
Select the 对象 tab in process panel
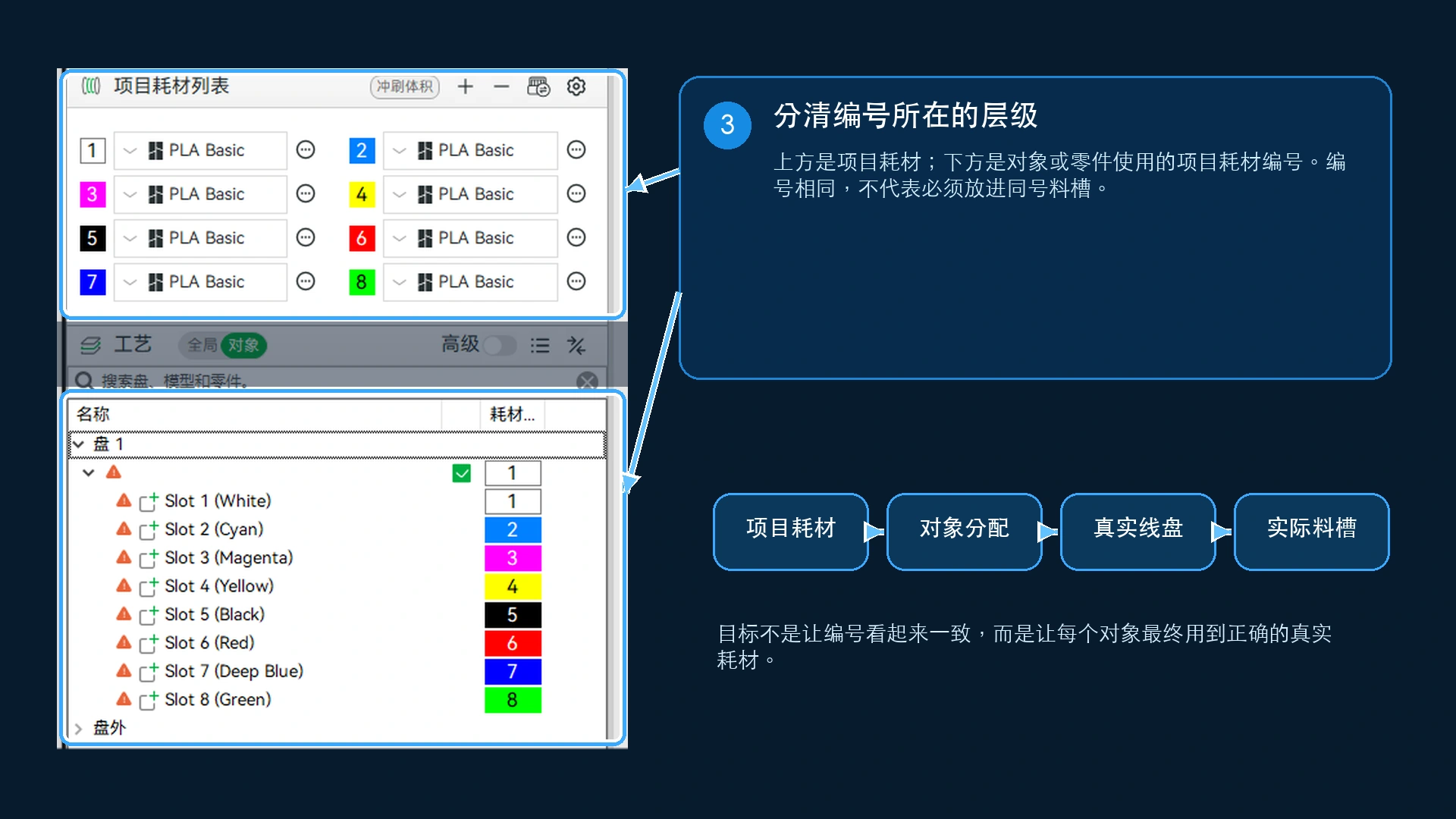click(x=243, y=345)
